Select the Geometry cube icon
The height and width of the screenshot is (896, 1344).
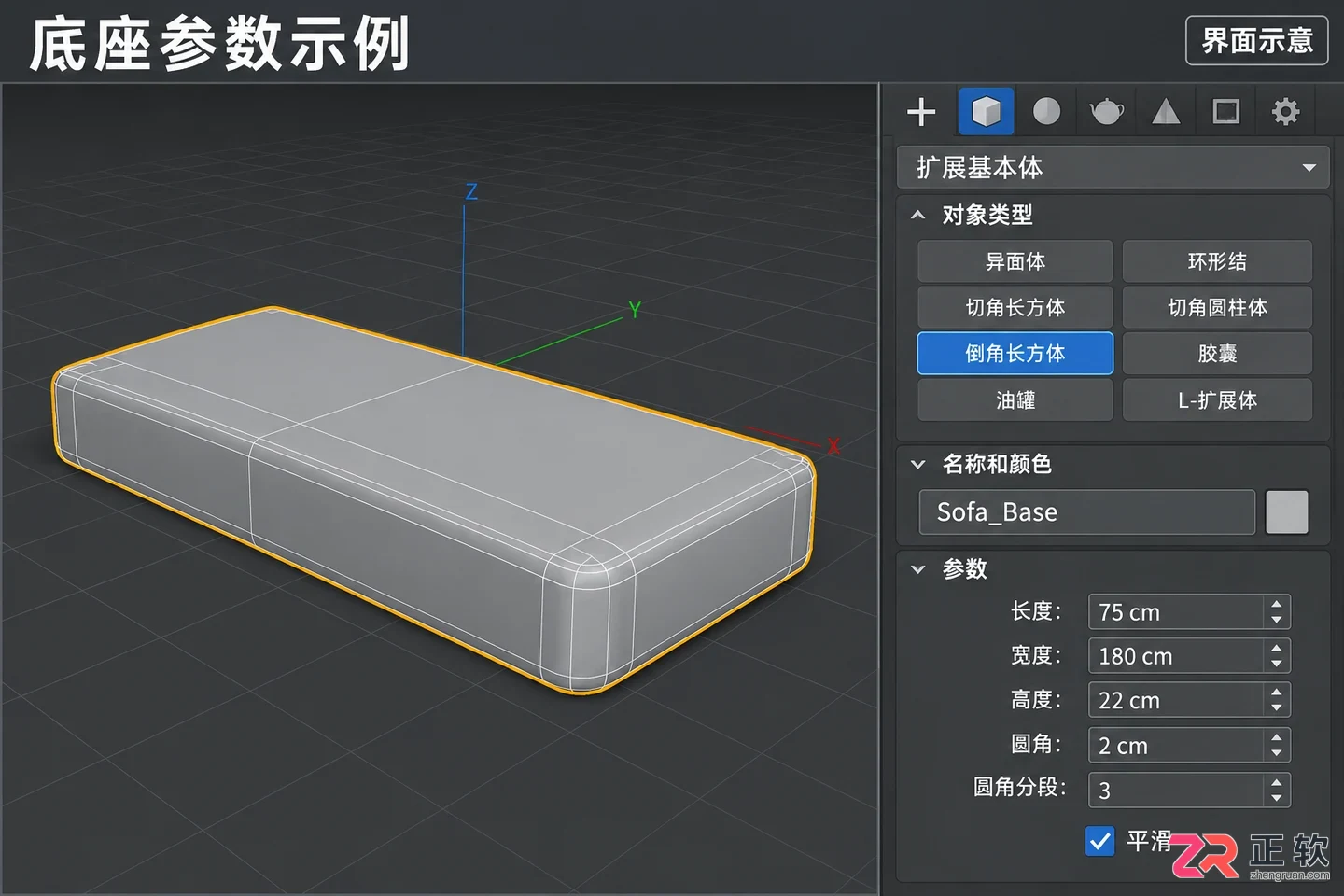986,112
